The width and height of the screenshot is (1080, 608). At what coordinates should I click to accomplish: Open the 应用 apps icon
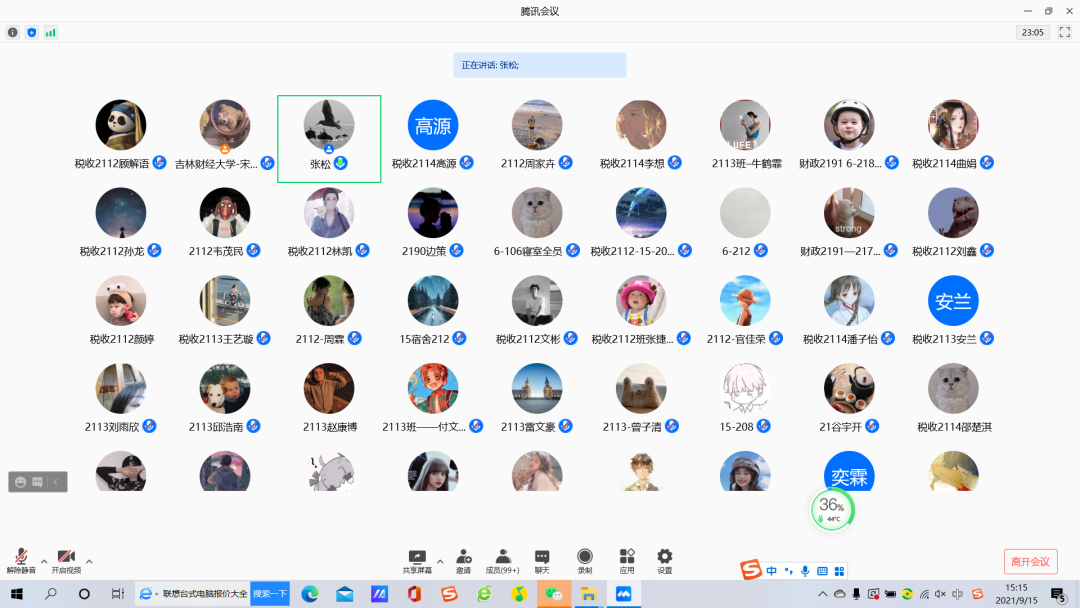pos(627,560)
